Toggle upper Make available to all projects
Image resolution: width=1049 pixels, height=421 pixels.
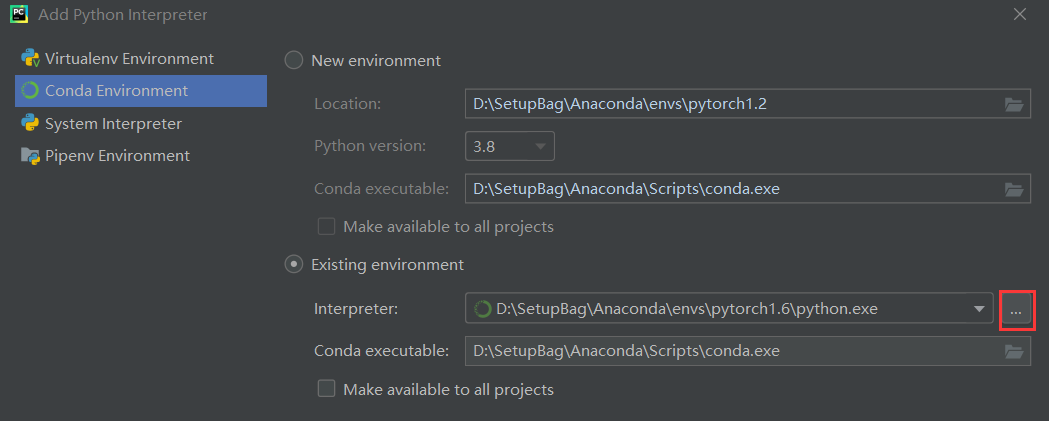pos(326,227)
